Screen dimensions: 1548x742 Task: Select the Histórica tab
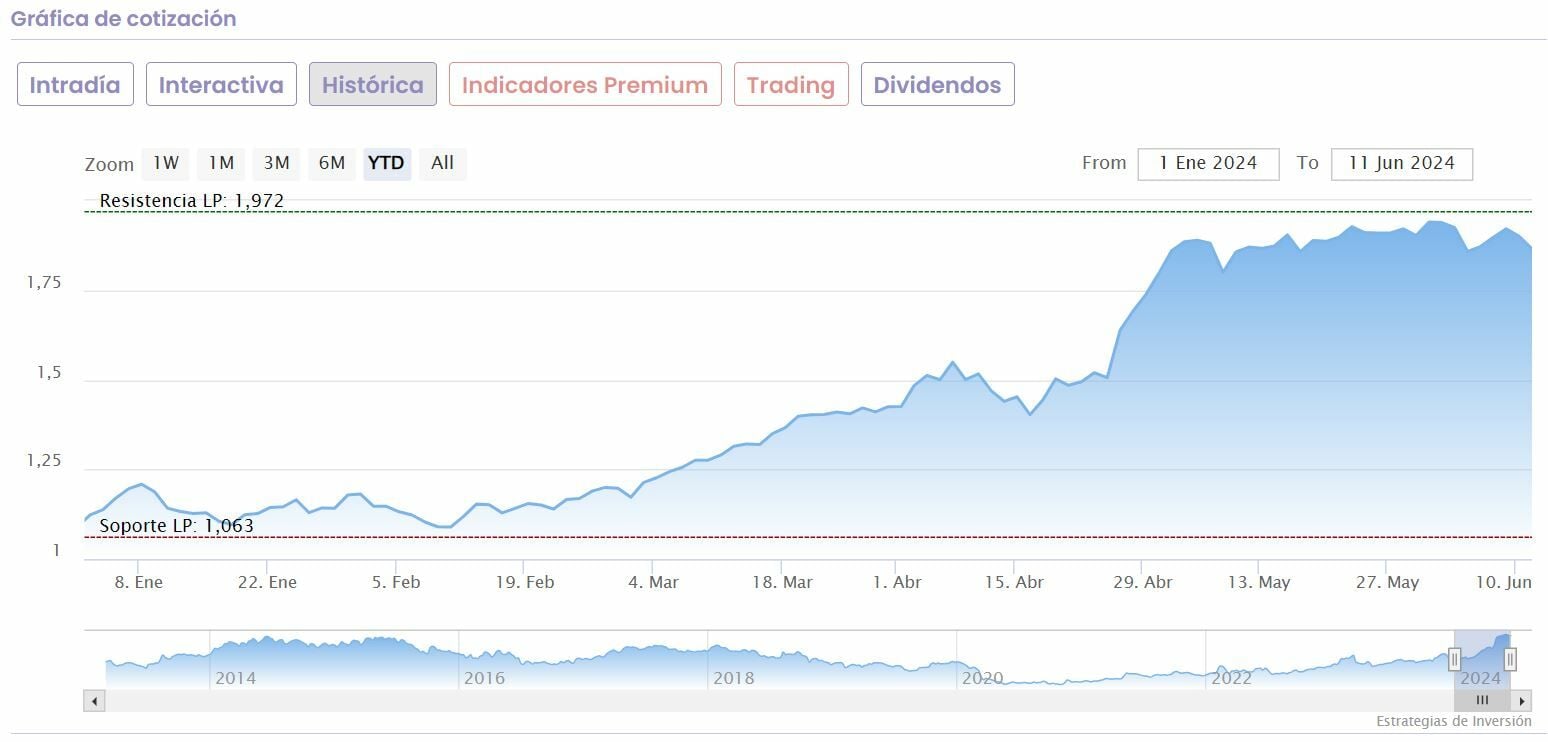(x=372, y=85)
